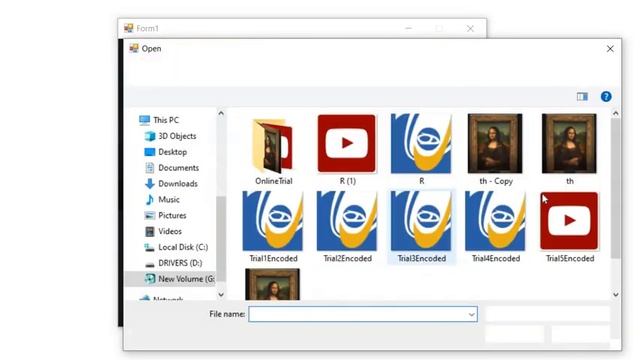
Task: Click the This PC computer icon
Action: [x=144, y=120]
